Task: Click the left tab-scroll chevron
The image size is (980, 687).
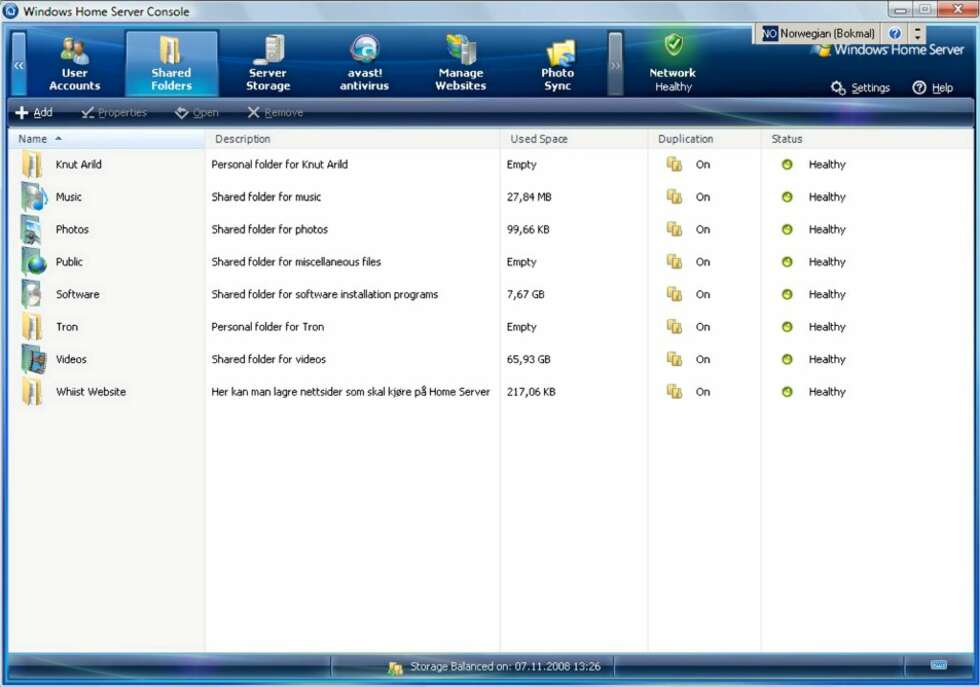Action: 19,64
